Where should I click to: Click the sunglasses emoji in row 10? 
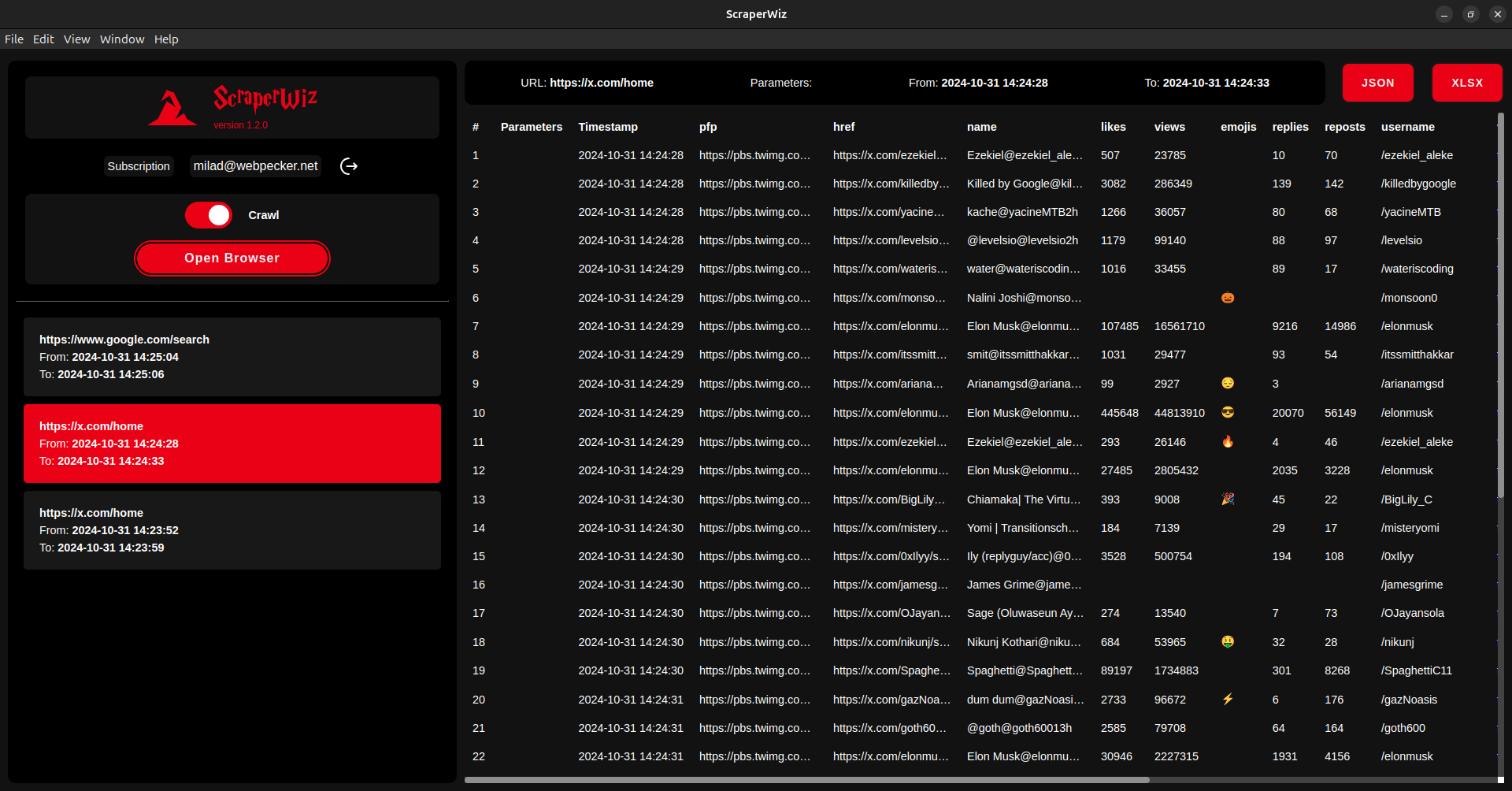click(x=1228, y=412)
